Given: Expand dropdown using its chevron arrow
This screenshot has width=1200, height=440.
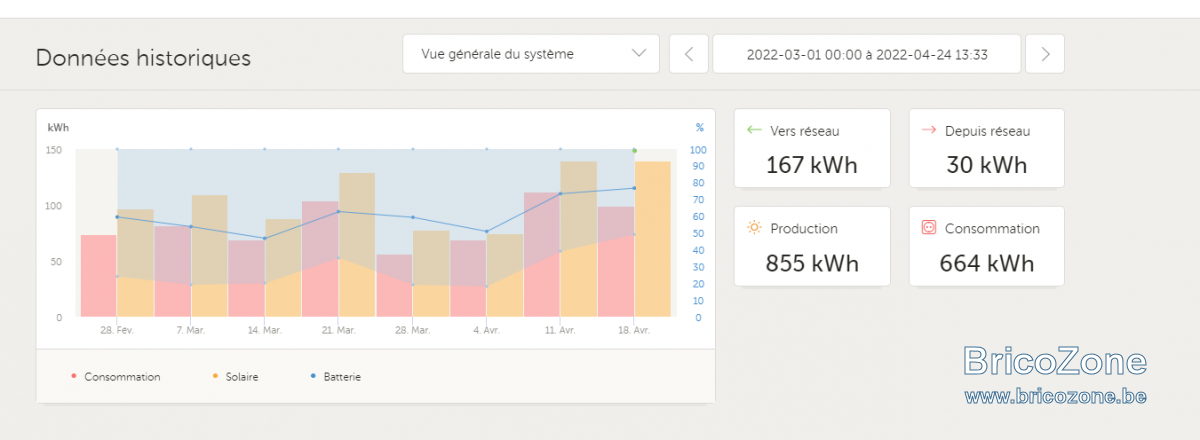Looking at the screenshot, I should point(640,54).
